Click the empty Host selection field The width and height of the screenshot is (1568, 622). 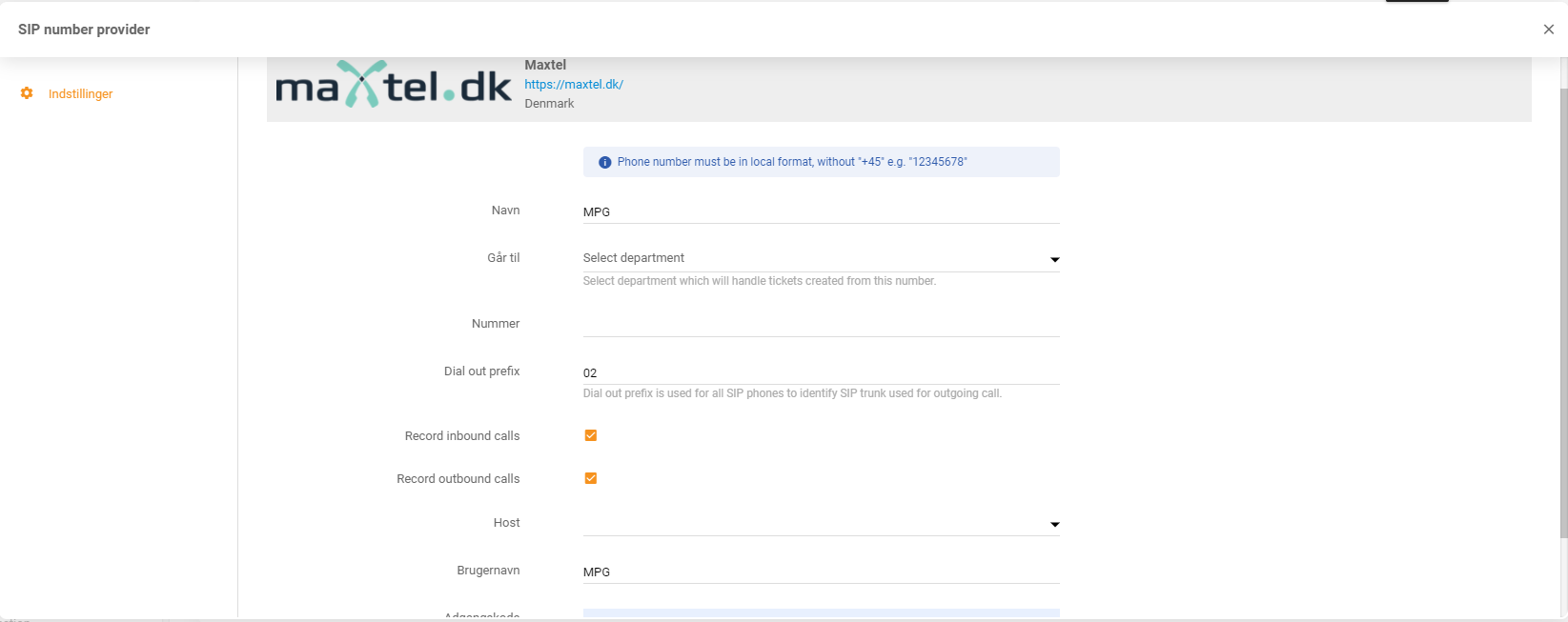point(810,523)
